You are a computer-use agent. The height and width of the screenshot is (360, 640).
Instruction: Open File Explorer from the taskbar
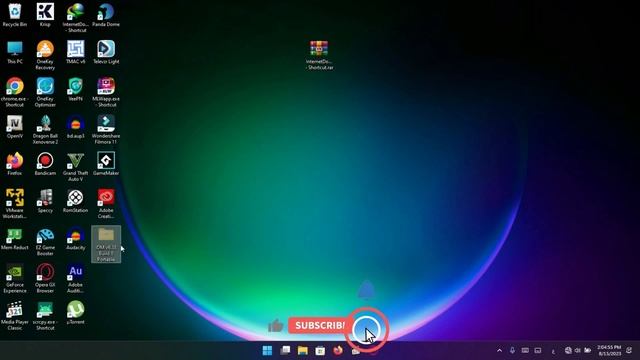coord(302,350)
